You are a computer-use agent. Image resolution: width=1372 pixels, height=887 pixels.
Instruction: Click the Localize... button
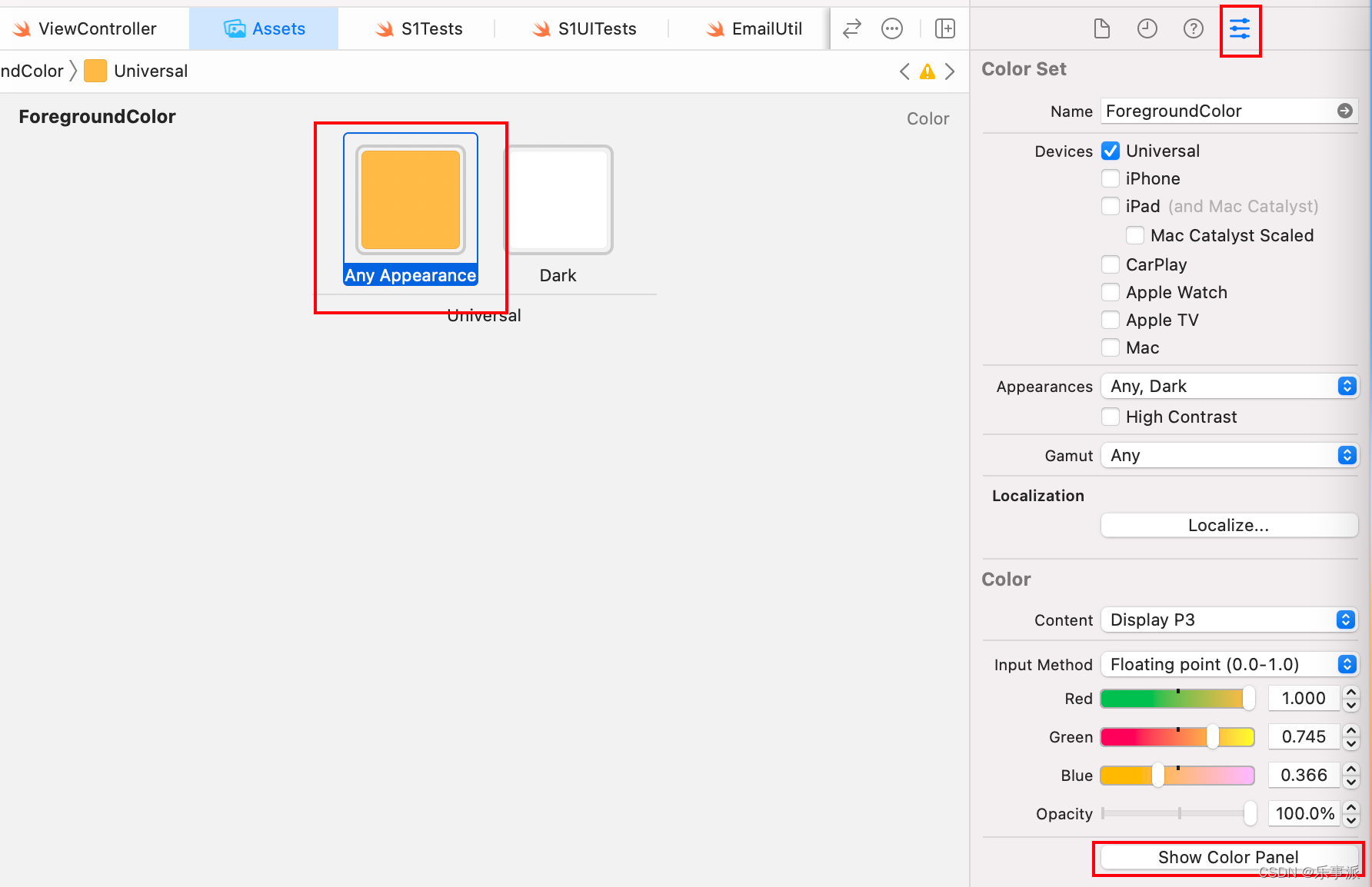point(1229,525)
